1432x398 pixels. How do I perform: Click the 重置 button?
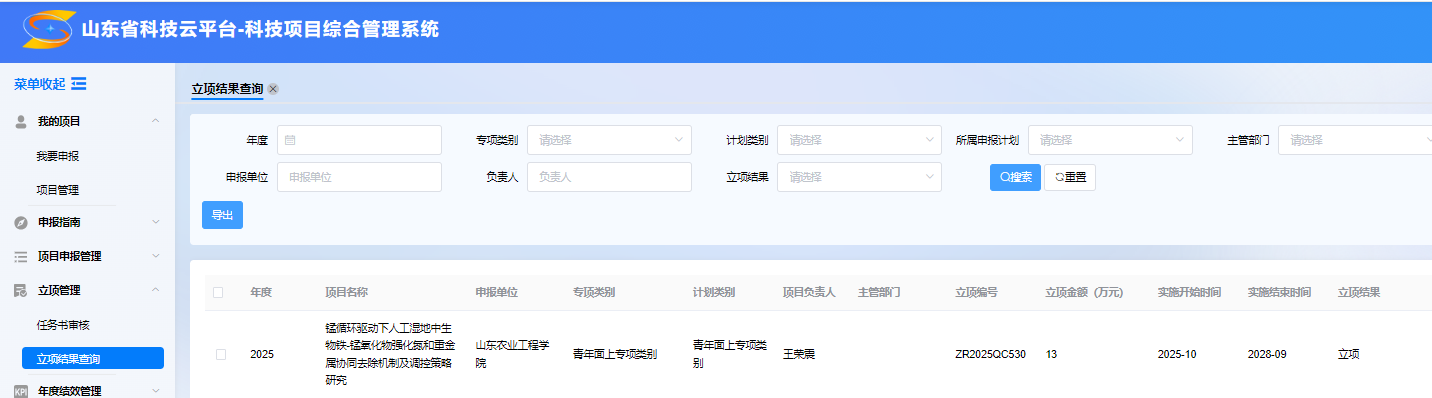tap(1070, 177)
